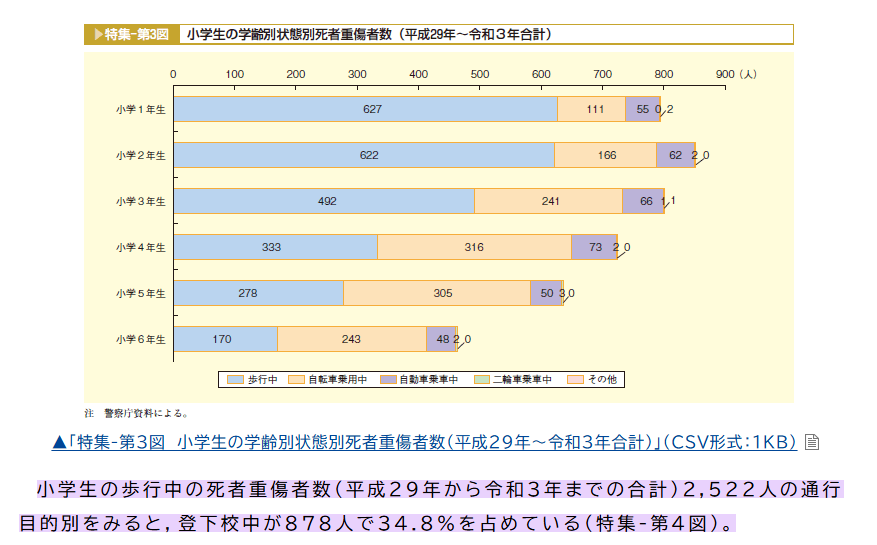Click the 170 bar segment for 小学6年生
Screen dimensions: 877x545
[226, 339]
